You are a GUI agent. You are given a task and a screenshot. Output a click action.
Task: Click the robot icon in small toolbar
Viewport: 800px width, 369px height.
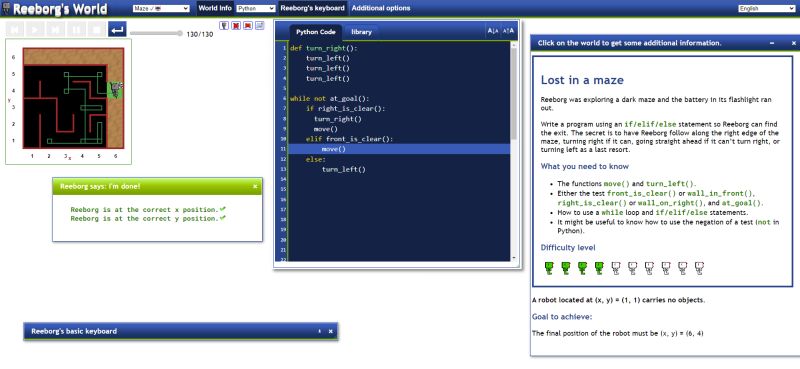click(224, 26)
